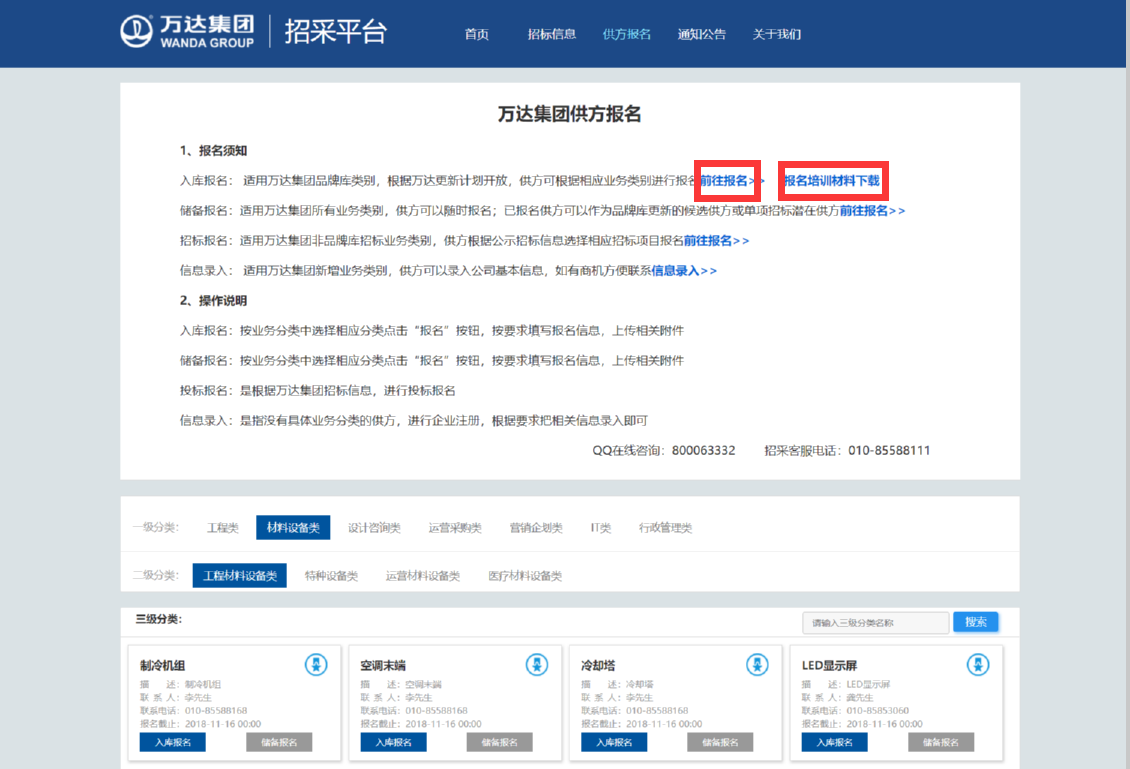Follow the 信息录入>> link
Image resolution: width=1130 pixels, height=769 pixels.
684,271
